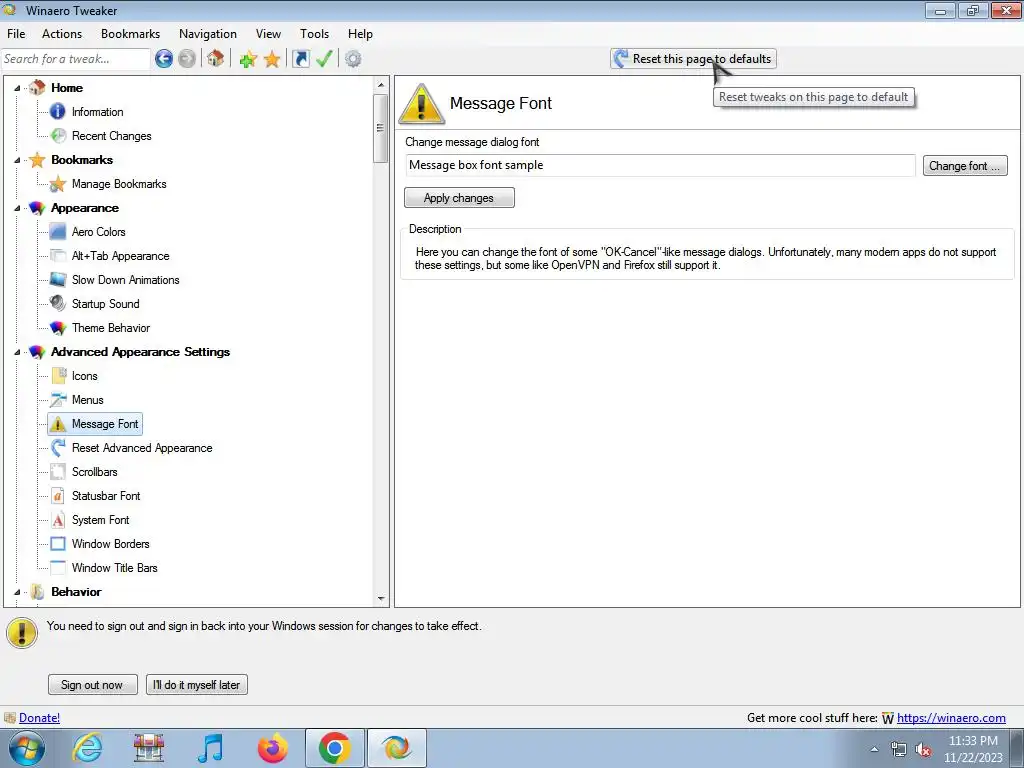Open the https://winaero.com link
The image size is (1024, 768).
(951, 718)
